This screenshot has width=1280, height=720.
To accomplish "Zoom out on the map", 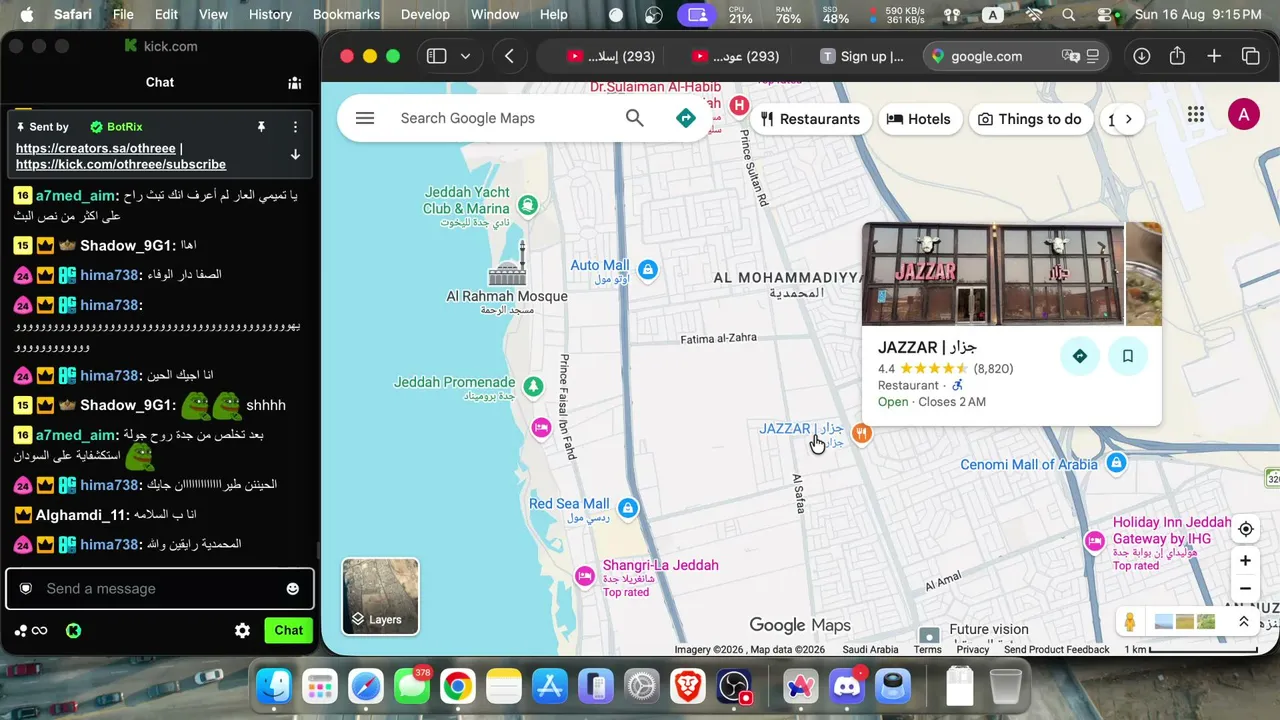I will point(1245,589).
